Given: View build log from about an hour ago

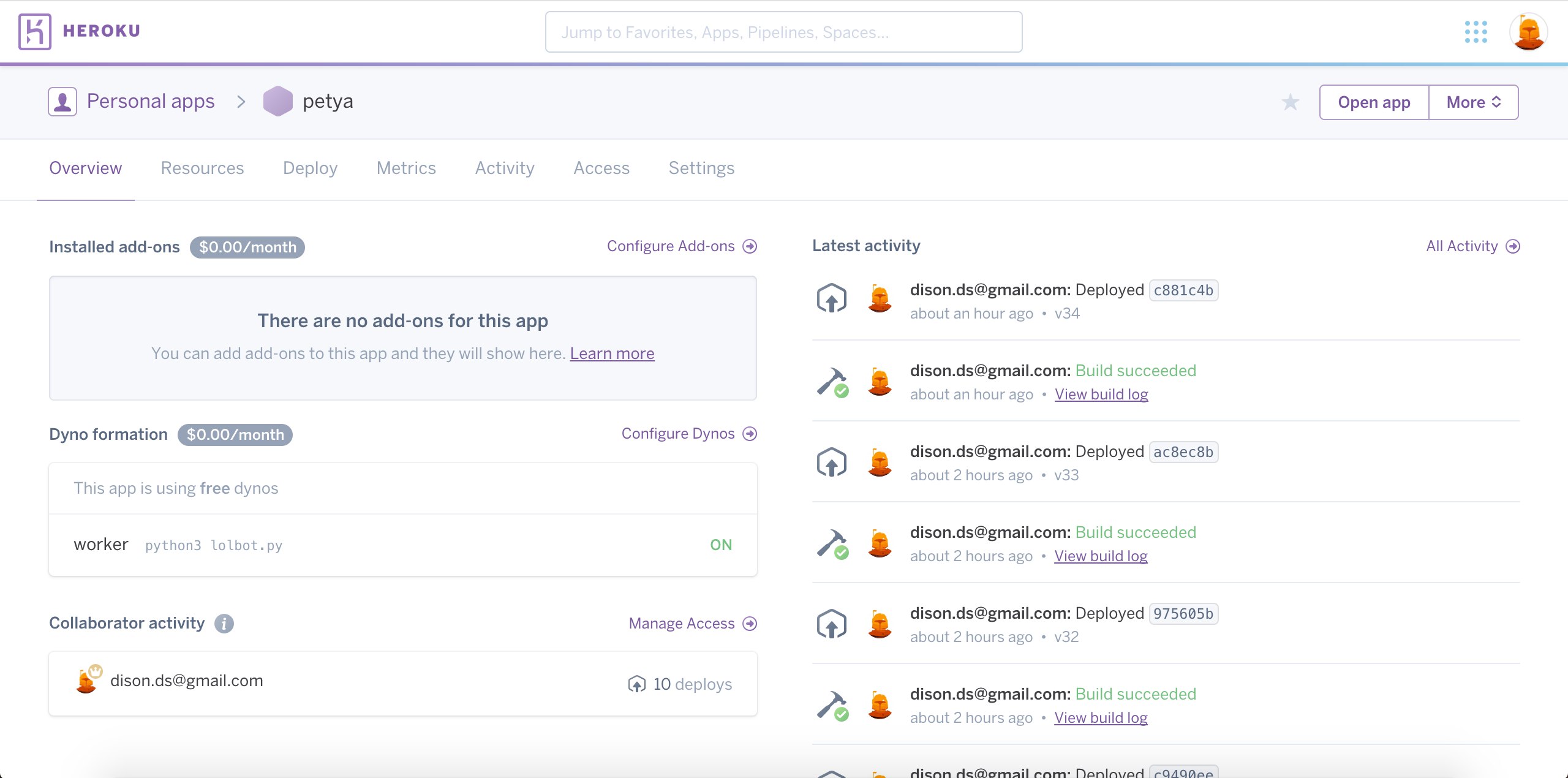Looking at the screenshot, I should (x=1101, y=395).
